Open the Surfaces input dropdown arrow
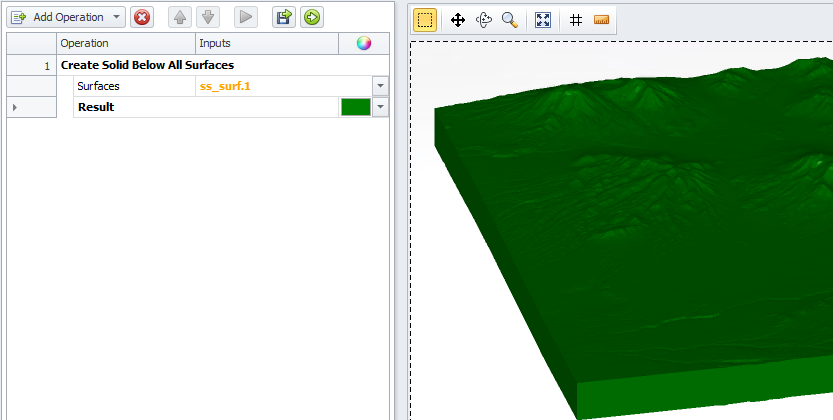 coord(380,86)
